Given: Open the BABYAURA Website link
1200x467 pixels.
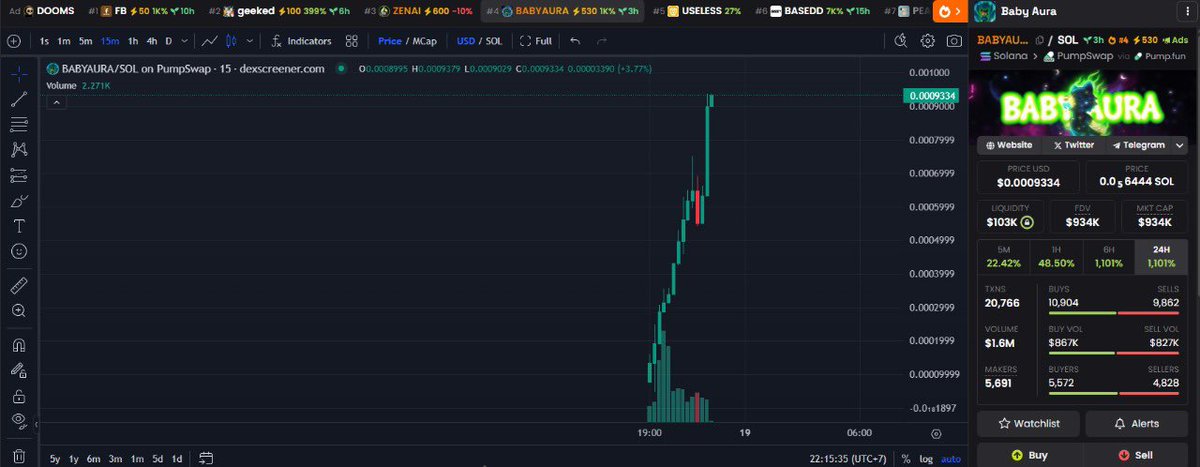Looking at the screenshot, I should [1008, 145].
